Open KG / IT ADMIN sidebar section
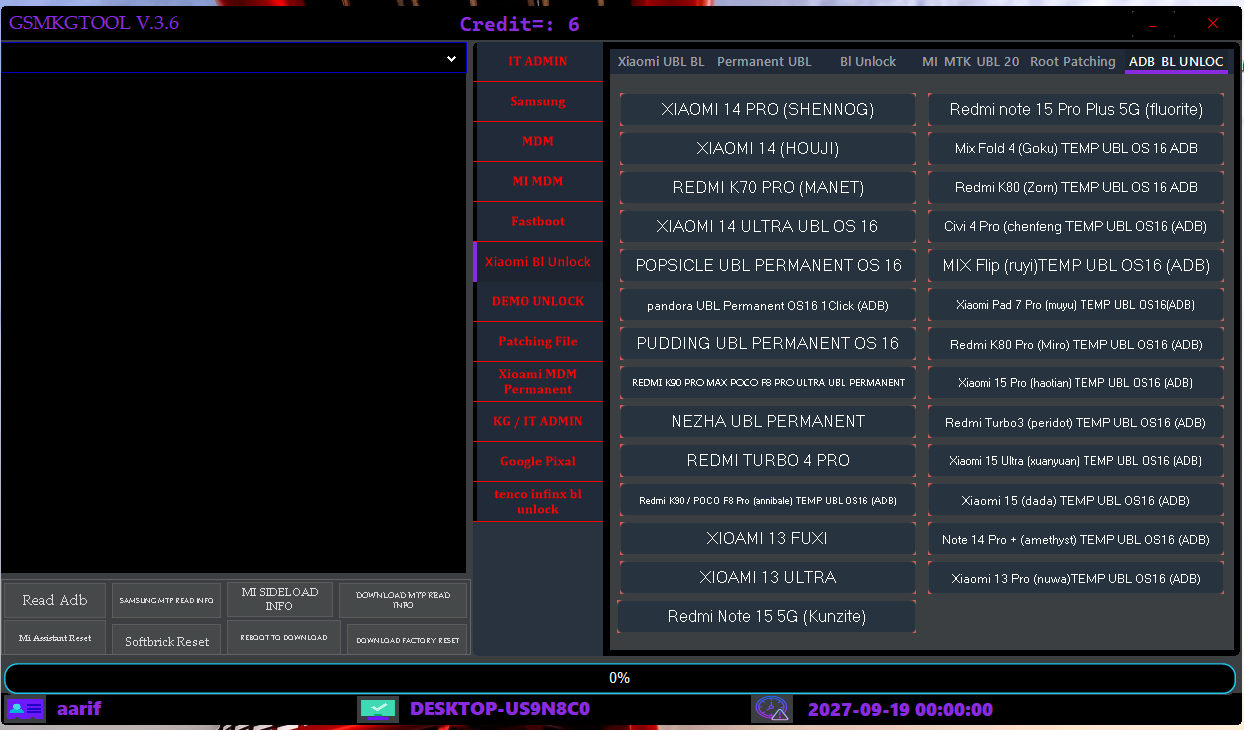Screen dimensions: 1244x730 point(538,422)
